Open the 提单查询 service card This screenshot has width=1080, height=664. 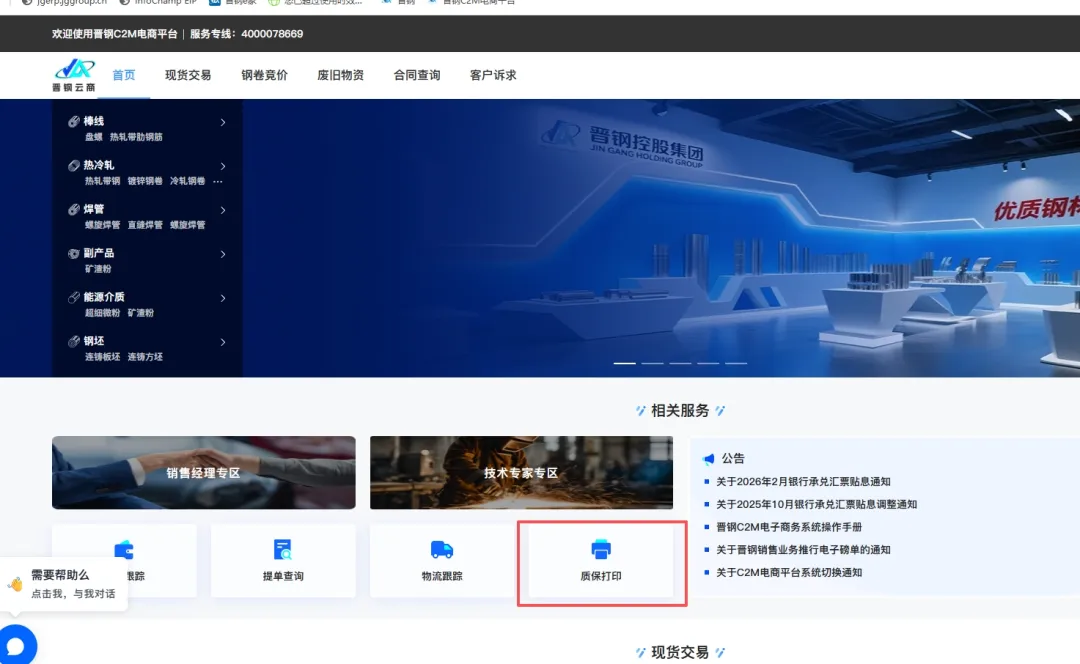283,561
